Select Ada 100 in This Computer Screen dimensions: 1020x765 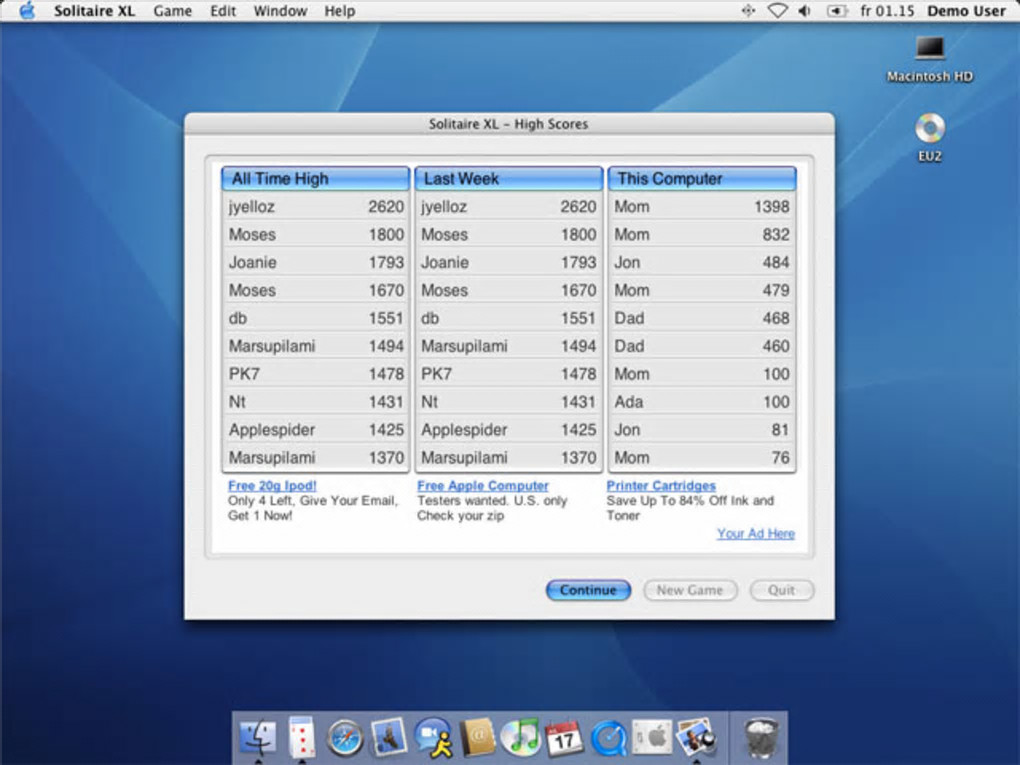702,401
